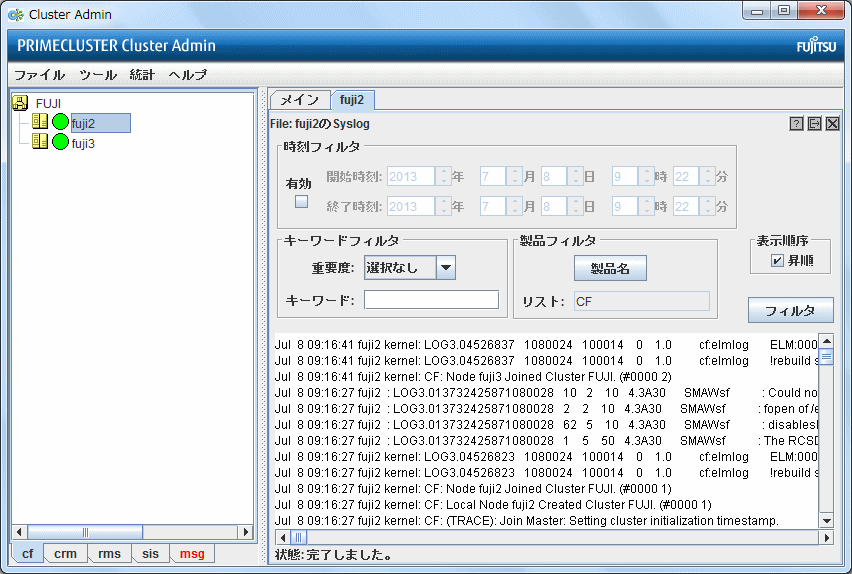The height and width of the screenshot is (574, 852).
Task: Click the start time hour stepper
Action: click(646, 176)
